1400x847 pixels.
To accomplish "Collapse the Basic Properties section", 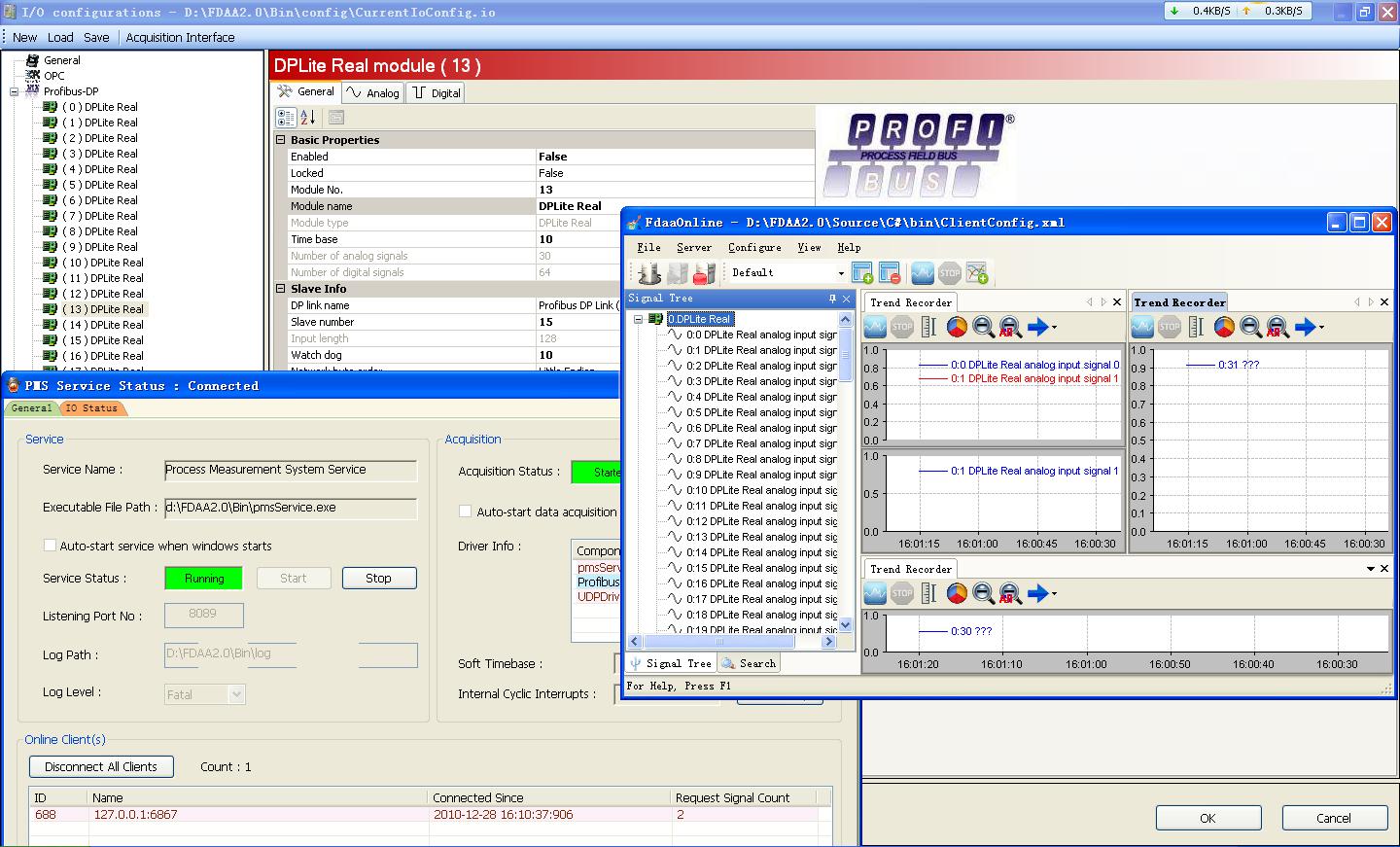I will 281,140.
